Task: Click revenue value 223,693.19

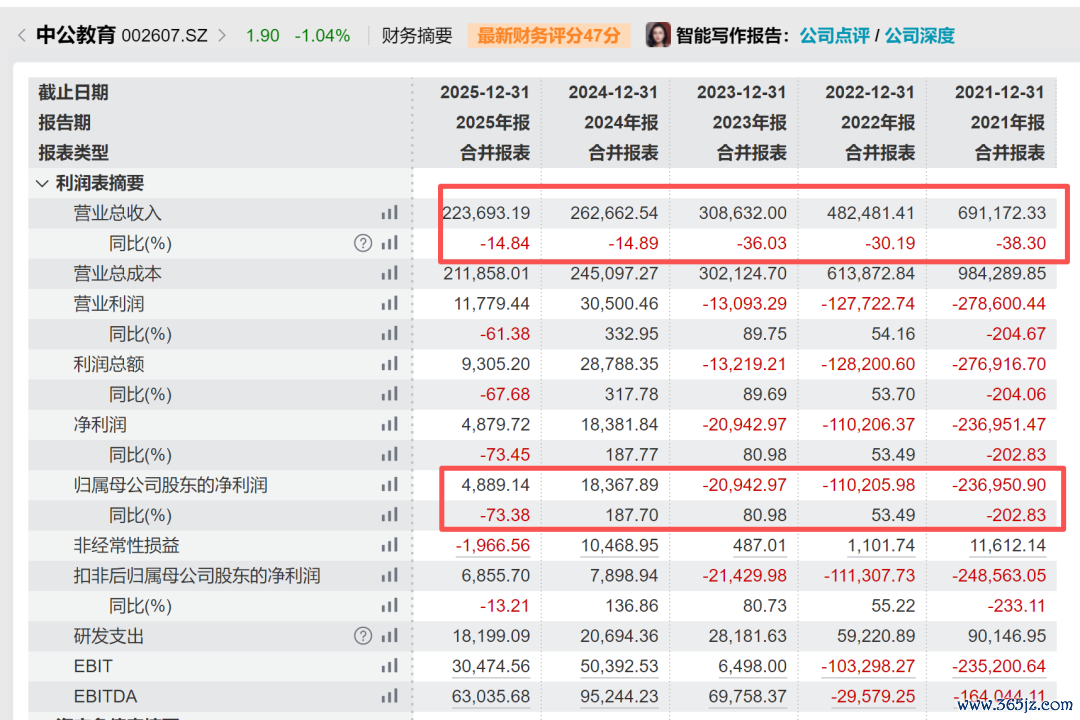Action: click(x=486, y=213)
